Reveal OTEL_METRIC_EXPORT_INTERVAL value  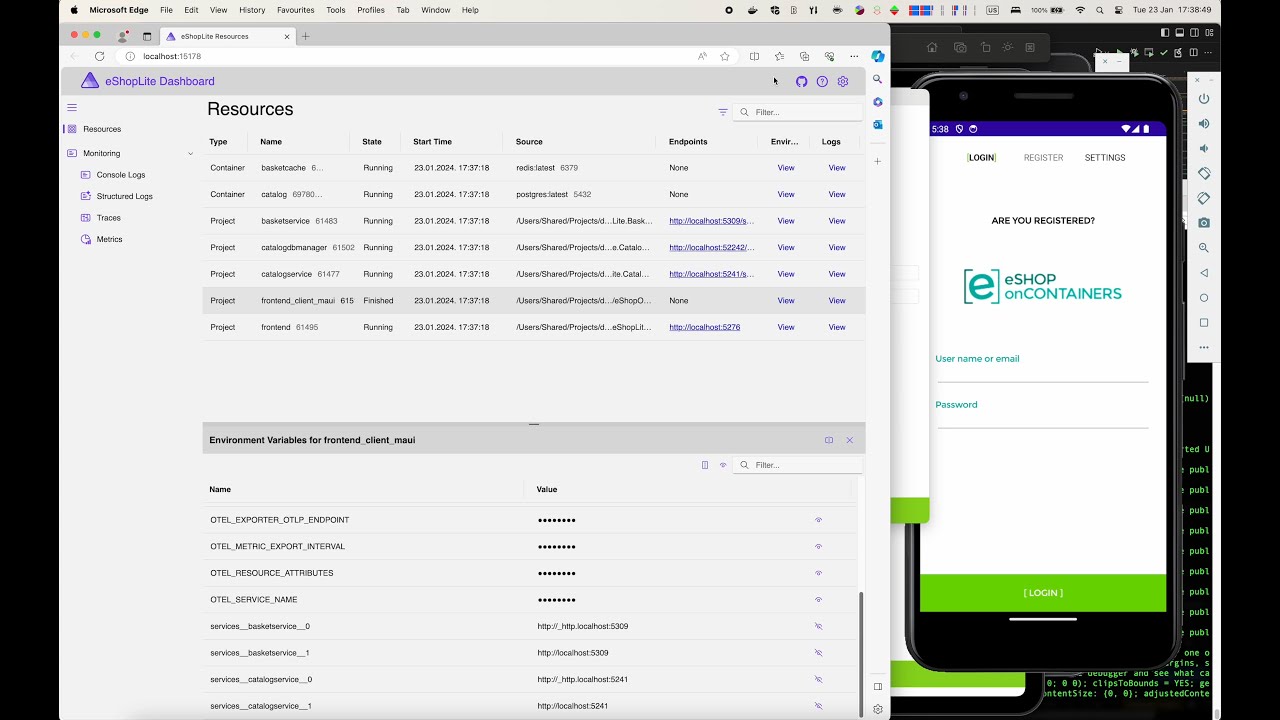818,547
